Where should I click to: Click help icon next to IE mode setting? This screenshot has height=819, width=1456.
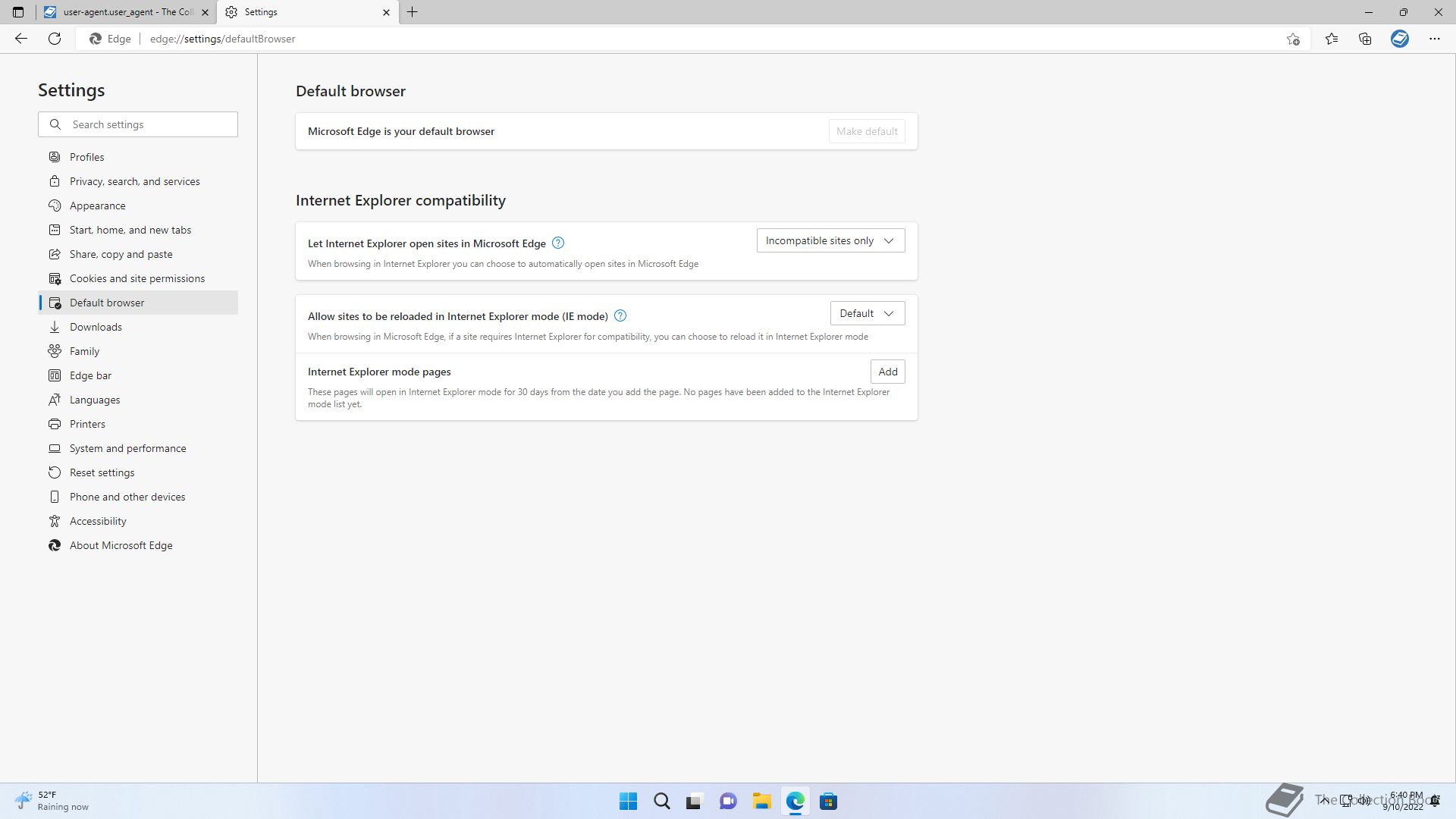click(x=620, y=315)
